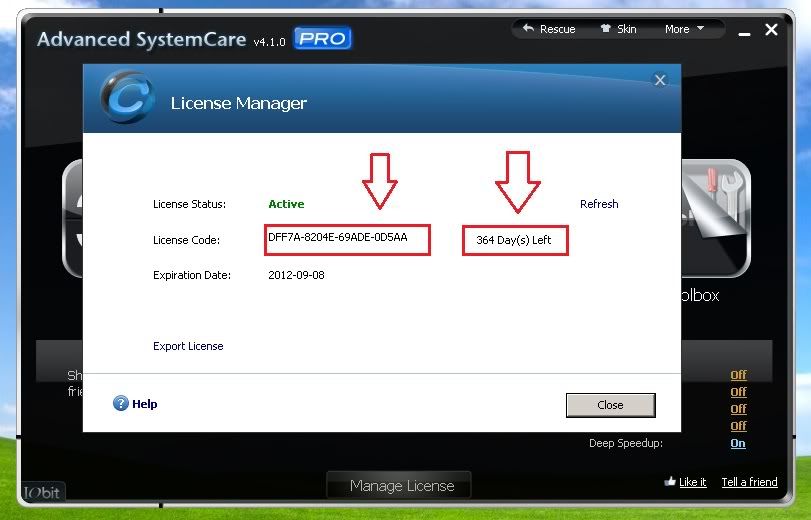Click the Active license status text

coord(286,204)
